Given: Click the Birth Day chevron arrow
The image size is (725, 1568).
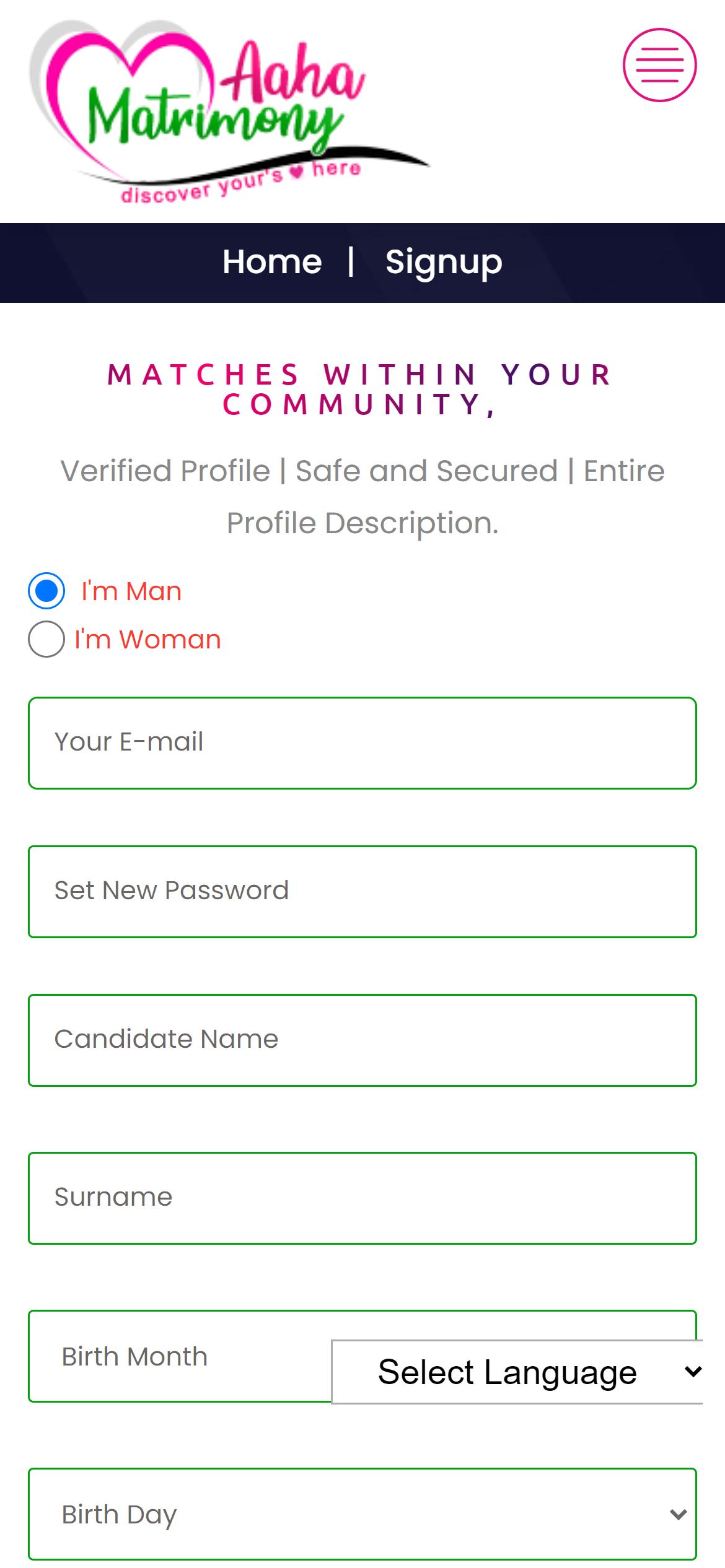Looking at the screenshot, I should [679, 1515].
